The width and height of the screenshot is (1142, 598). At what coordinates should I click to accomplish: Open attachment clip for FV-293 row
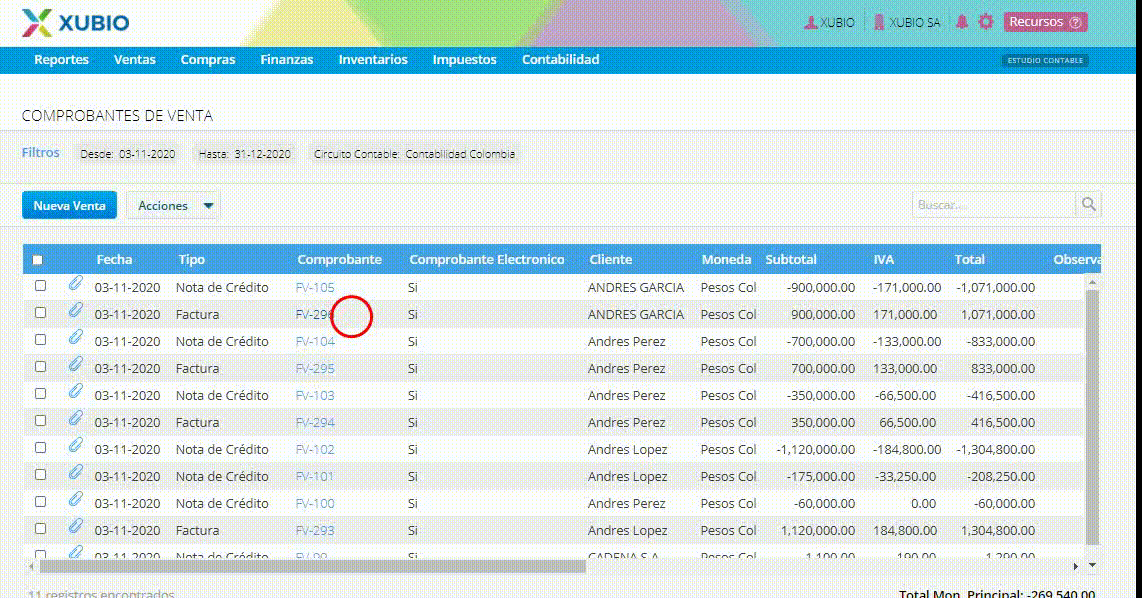(x=76, y=527)
